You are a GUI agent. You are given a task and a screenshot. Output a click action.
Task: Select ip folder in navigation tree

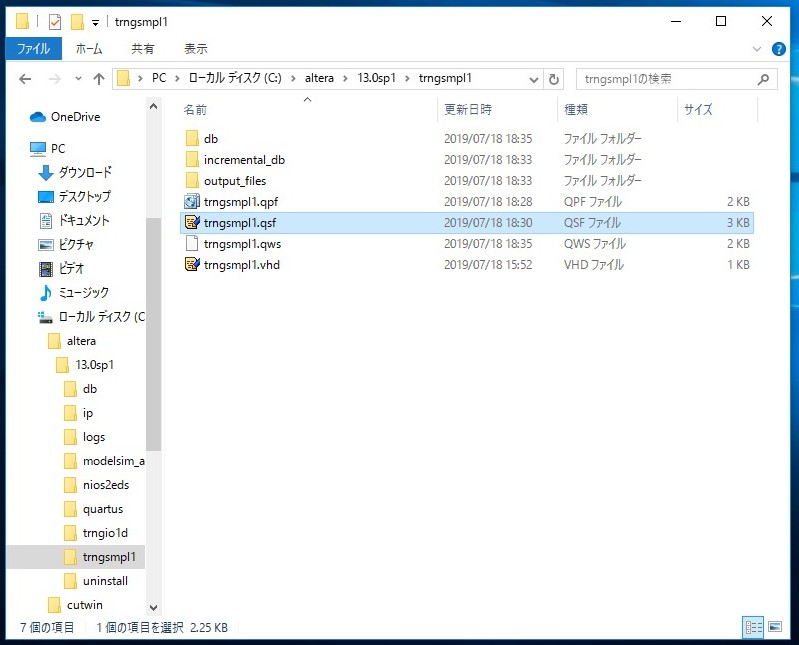[78, 413]
